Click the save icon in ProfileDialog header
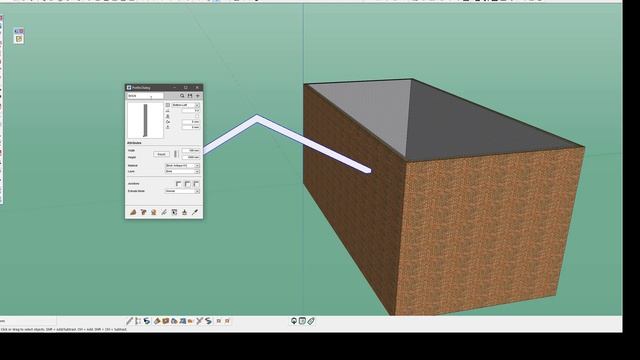The width and height of the screenshot is (640, 360). point(190,96)
